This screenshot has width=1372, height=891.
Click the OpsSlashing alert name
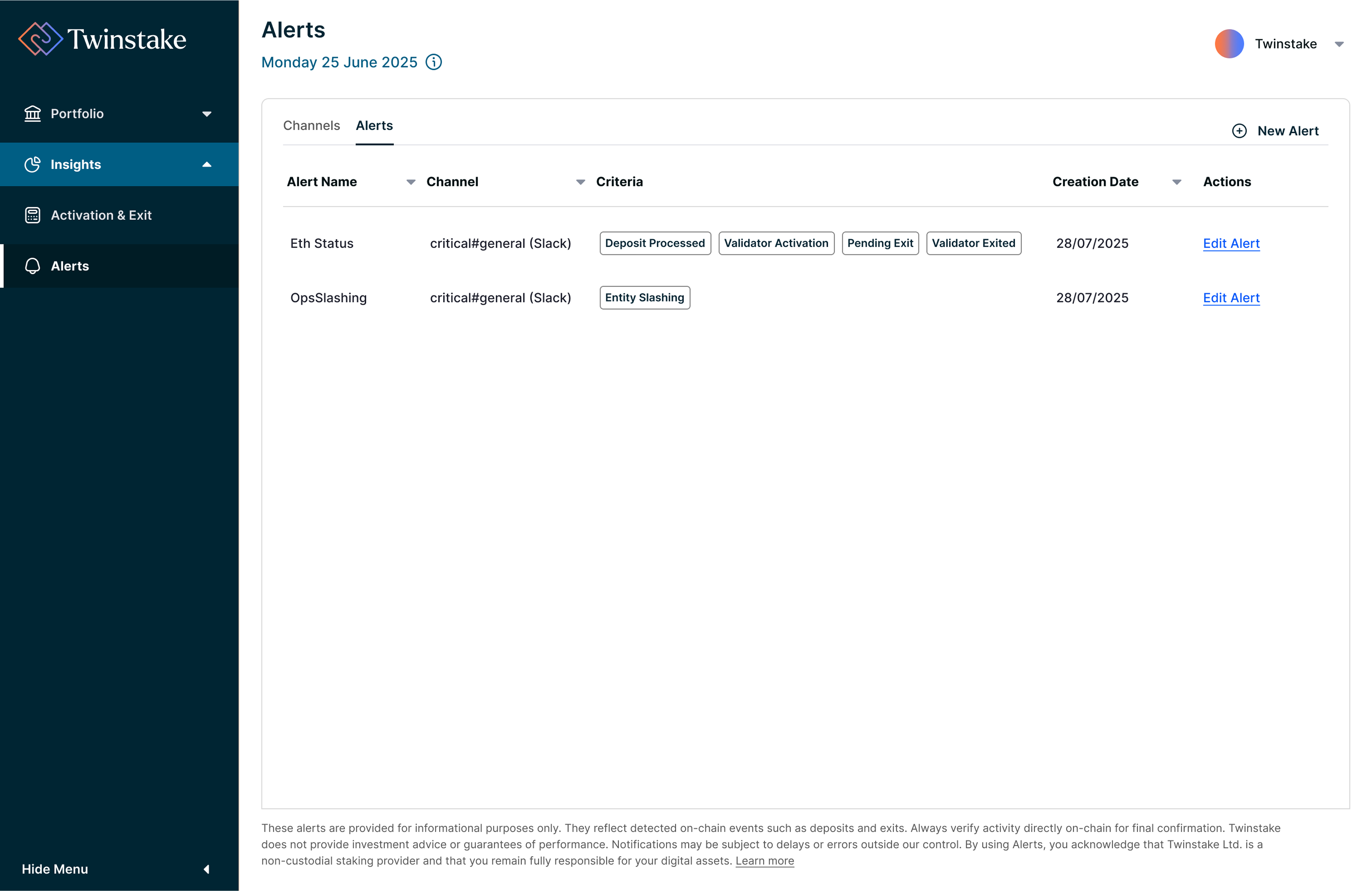click(x=329, y=298)
